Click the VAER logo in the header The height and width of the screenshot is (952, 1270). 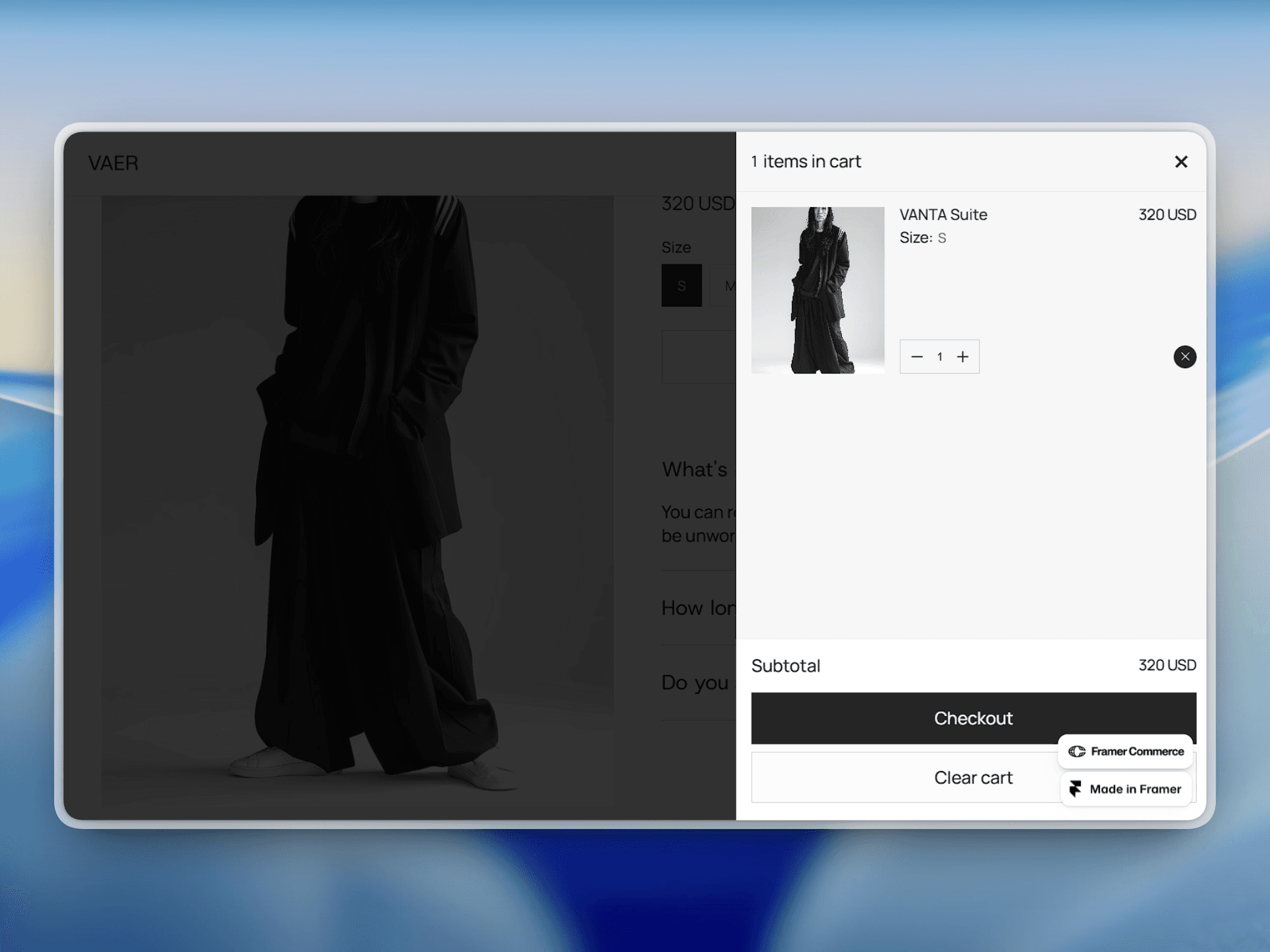pos(113,163)
